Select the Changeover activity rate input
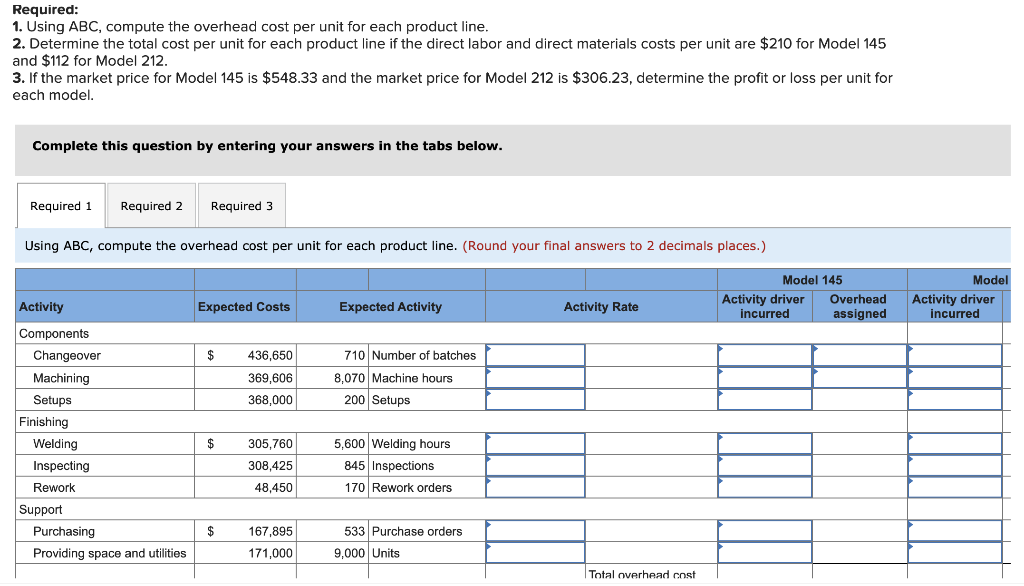Screen dimensions: 1024x586 [x=536, y=355]
